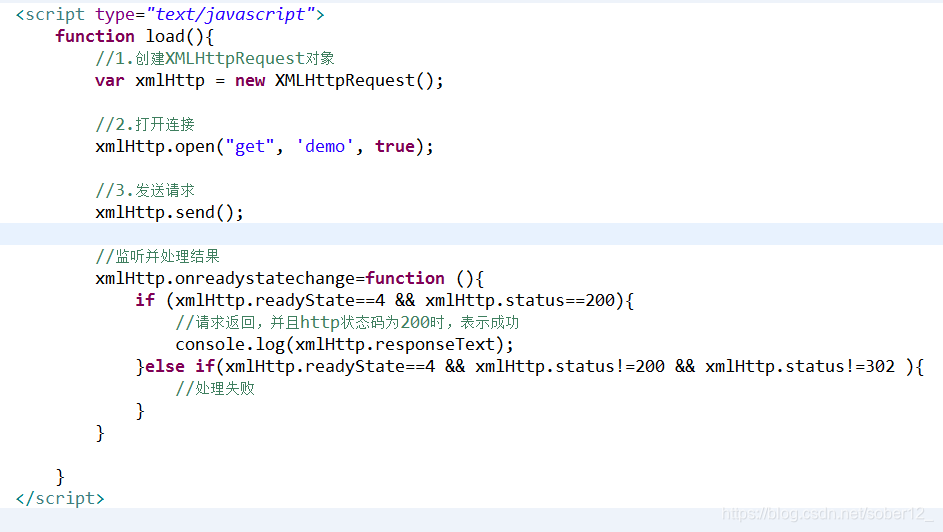
Task: Click the comment about http状态码为200时
Action: (x=348, y=323)
